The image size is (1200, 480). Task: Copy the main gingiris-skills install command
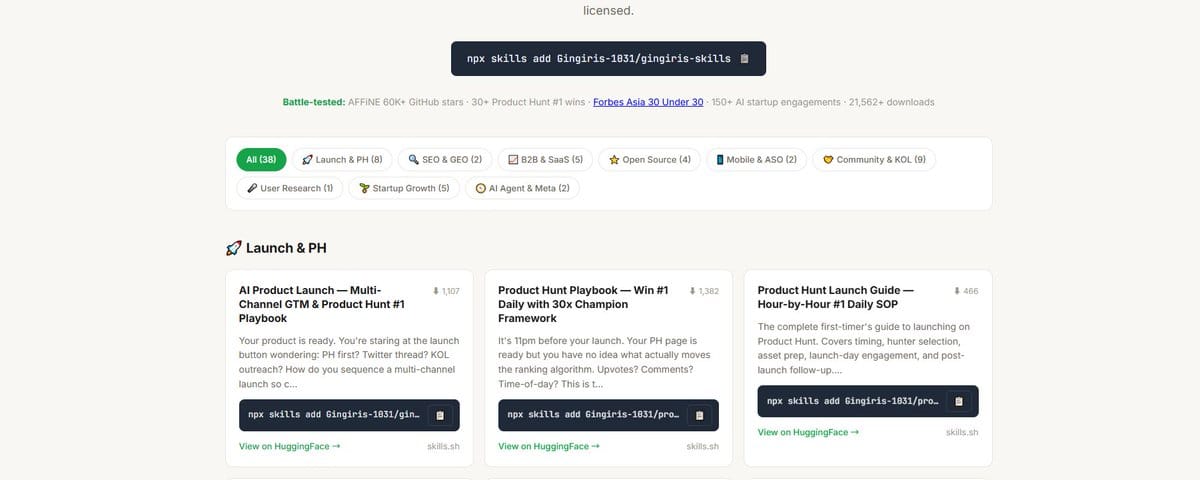point(744,59)
